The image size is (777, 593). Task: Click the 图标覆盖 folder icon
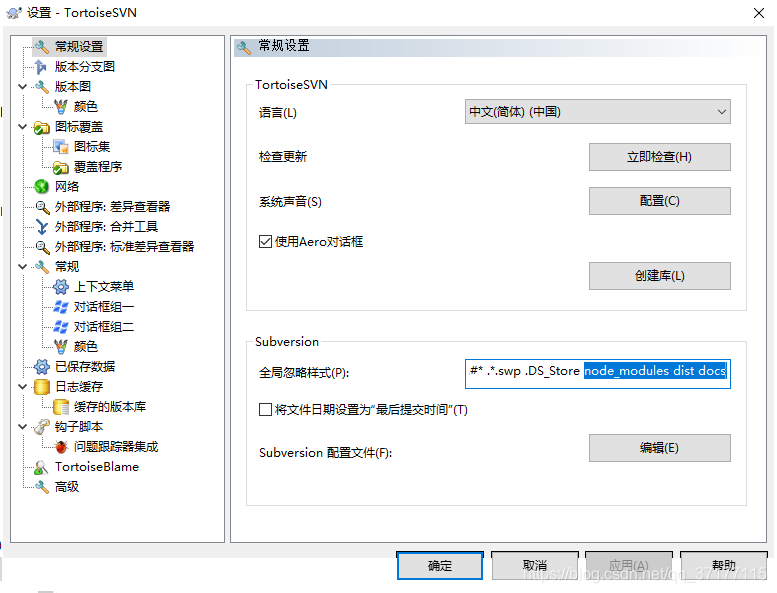coord(42,127)
